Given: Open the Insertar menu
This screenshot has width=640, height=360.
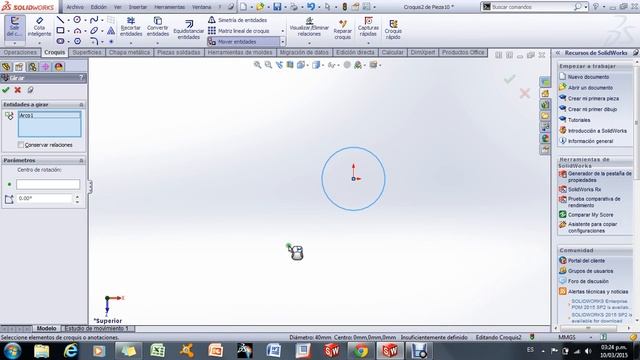Looking at the screenshot, I should coord(138,7).
